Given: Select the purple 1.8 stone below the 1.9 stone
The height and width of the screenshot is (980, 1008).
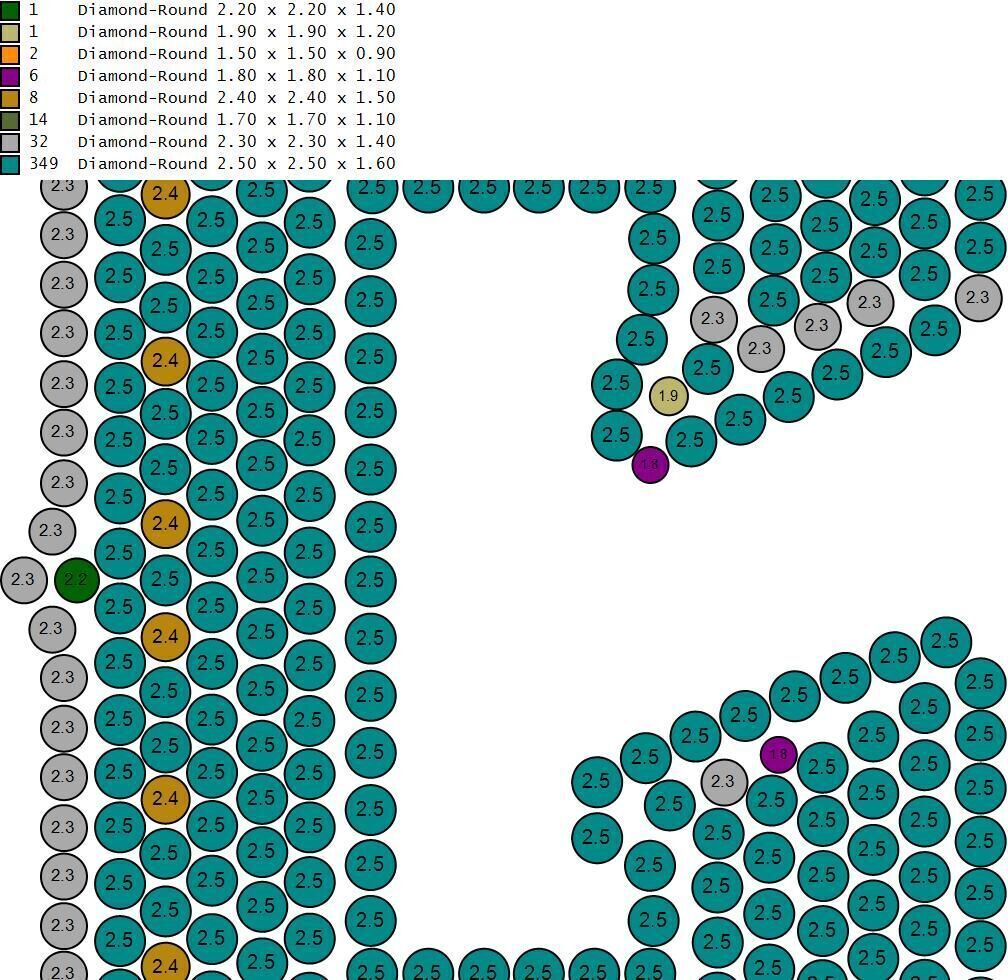Looking at the screenshot, I should pos(651,464).
